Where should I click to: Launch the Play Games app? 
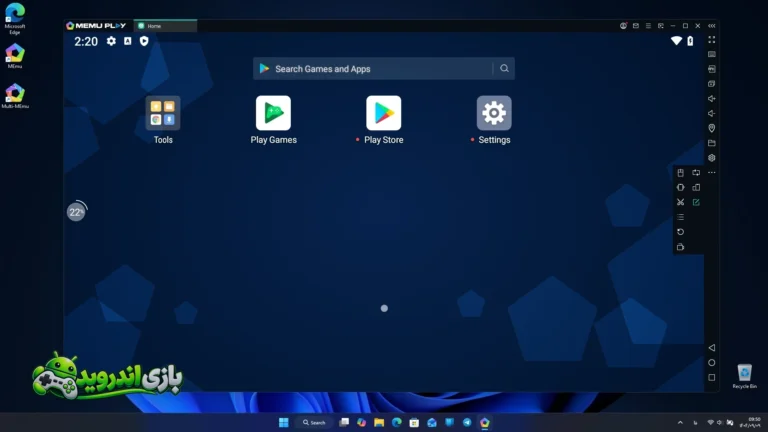(273, 113)
